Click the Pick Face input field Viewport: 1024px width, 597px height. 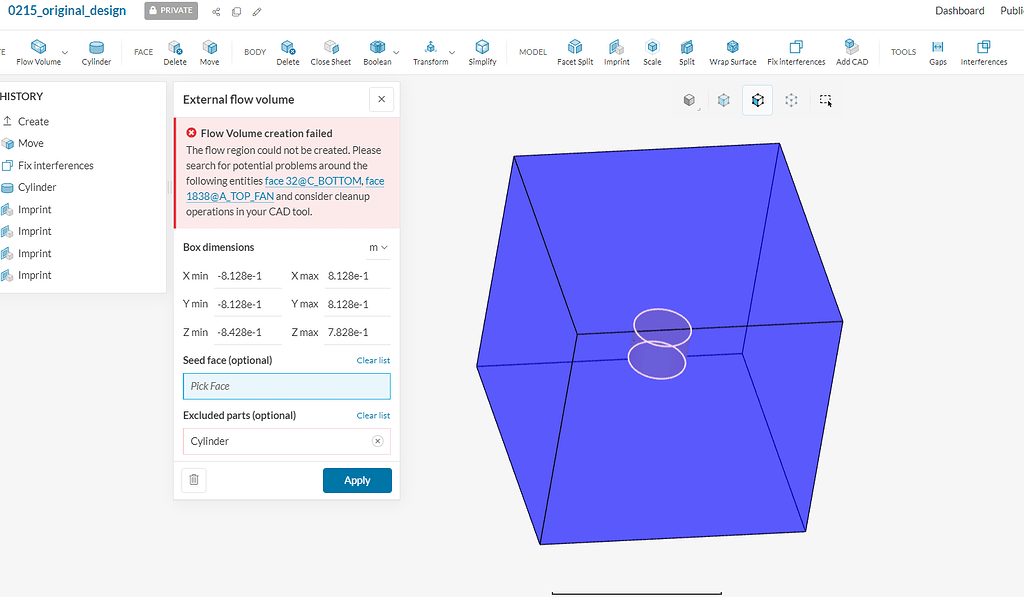pyautogui.click(x=286, y=386)
